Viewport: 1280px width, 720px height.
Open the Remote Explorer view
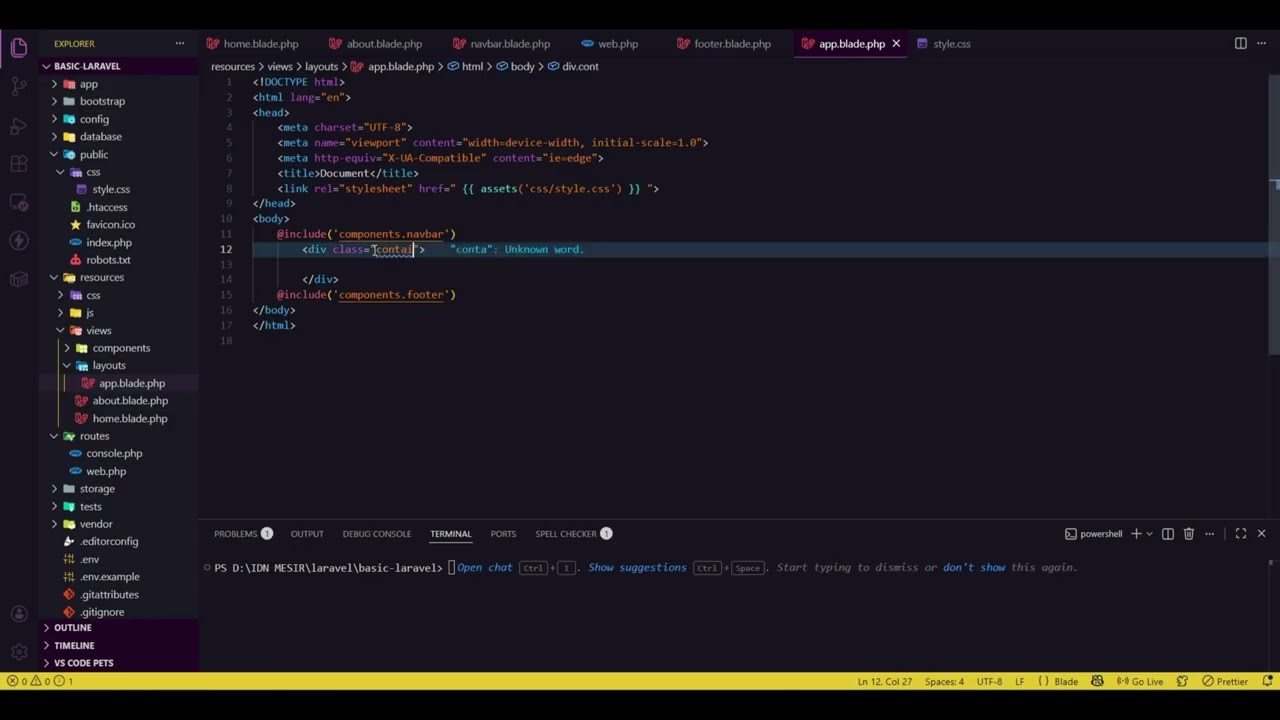(x=18, y=202)
